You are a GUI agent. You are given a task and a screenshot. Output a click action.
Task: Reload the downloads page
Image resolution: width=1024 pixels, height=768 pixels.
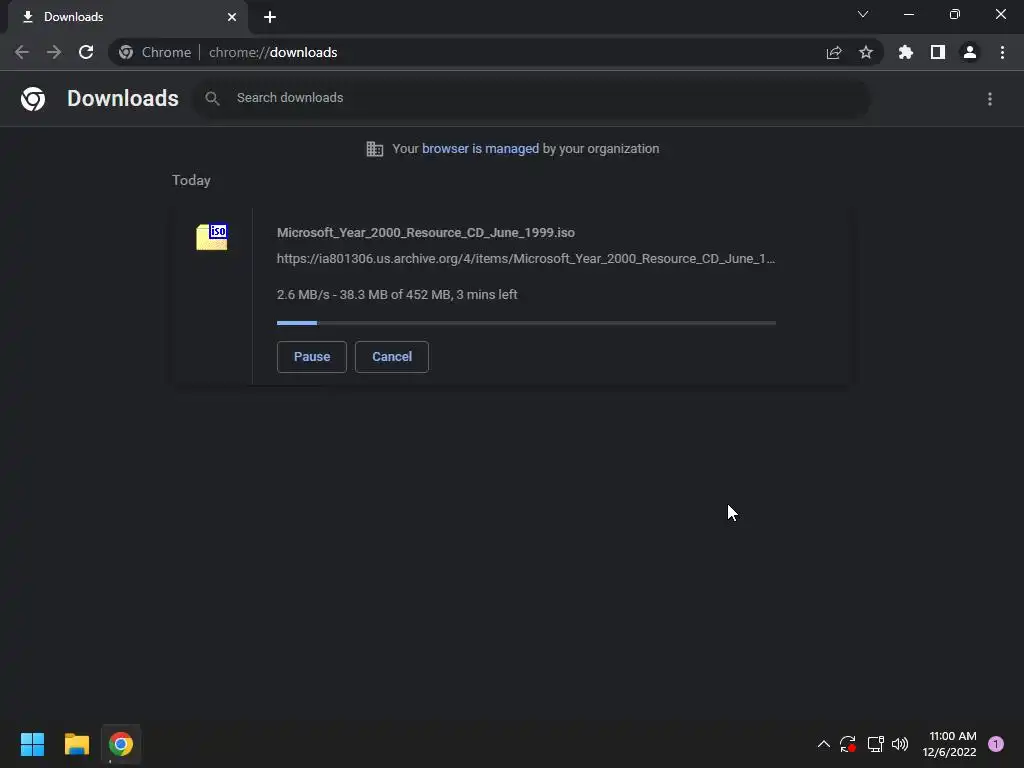click(x=86, y=52)
